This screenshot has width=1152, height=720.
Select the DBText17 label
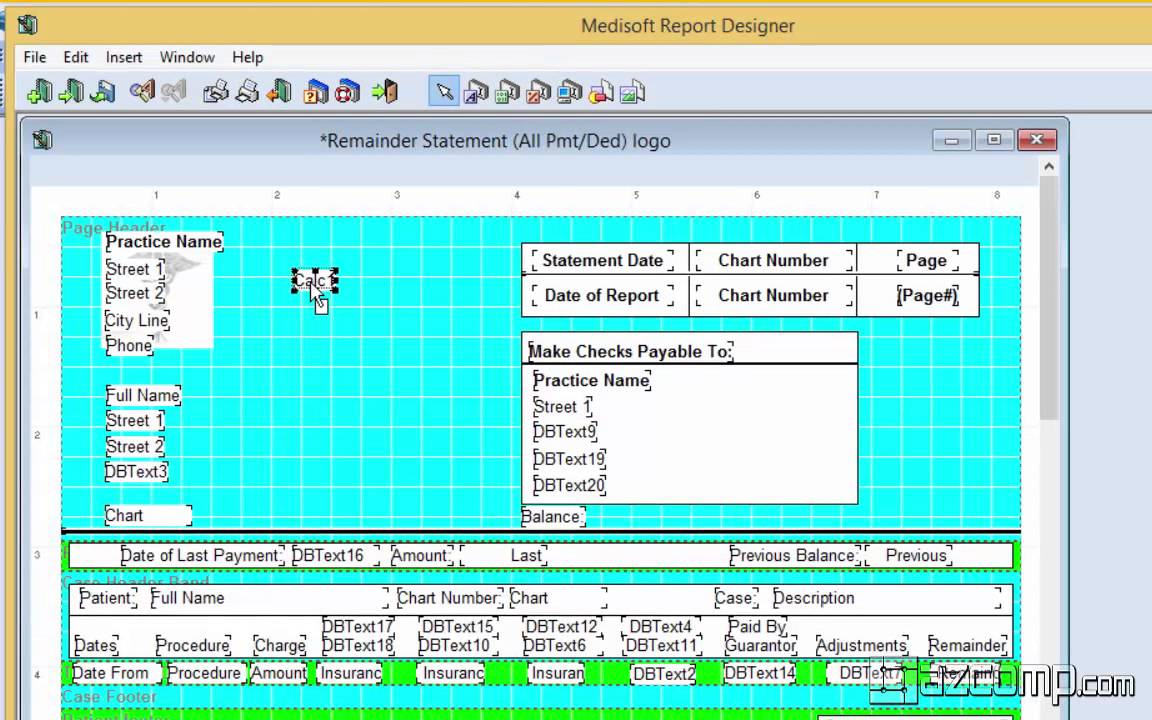pos(358,627)
